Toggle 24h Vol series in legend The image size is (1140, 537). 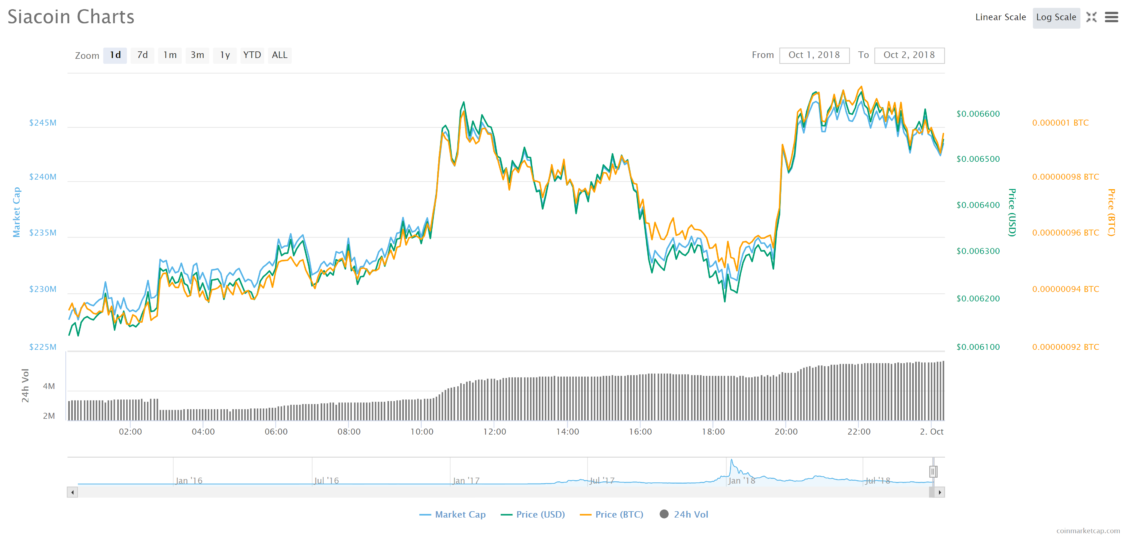(683, 514)
